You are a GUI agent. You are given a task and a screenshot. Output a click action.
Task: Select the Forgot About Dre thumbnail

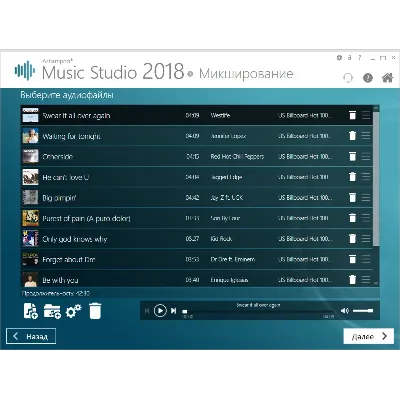[x=30, y=259]
